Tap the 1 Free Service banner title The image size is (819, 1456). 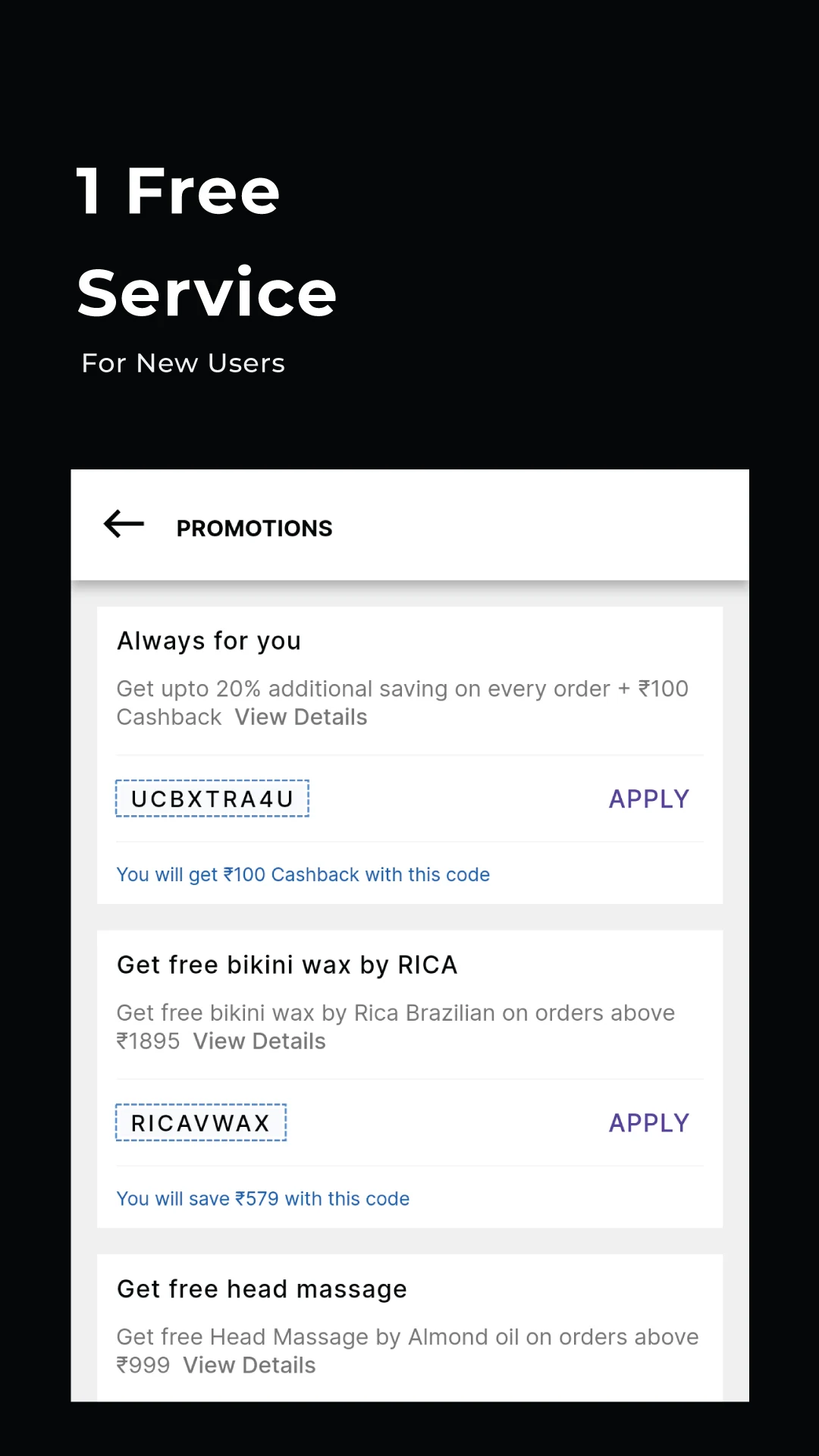(206, 241)
